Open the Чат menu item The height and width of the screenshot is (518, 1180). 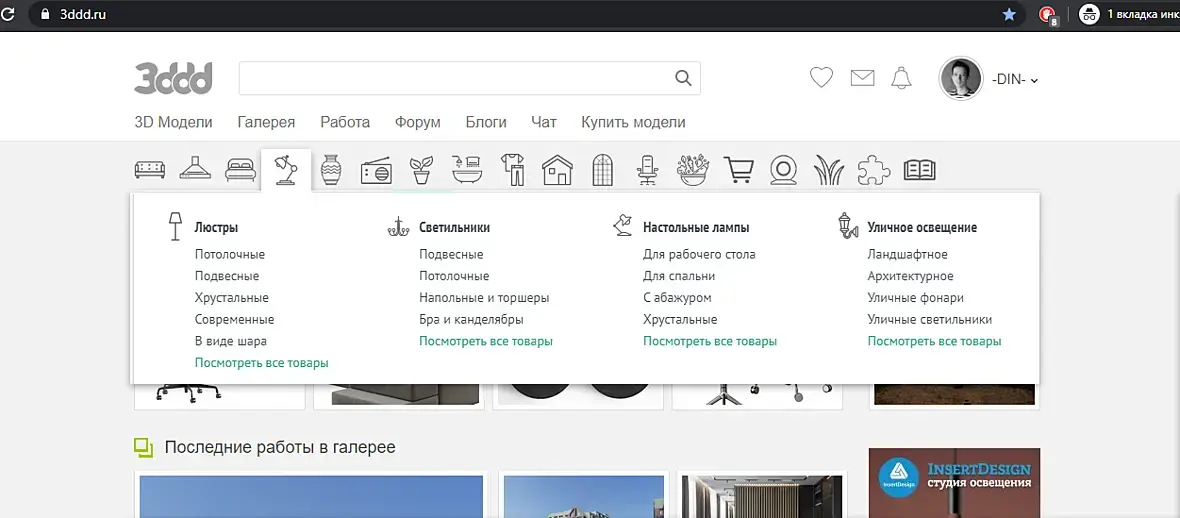(x=544, y=122)
